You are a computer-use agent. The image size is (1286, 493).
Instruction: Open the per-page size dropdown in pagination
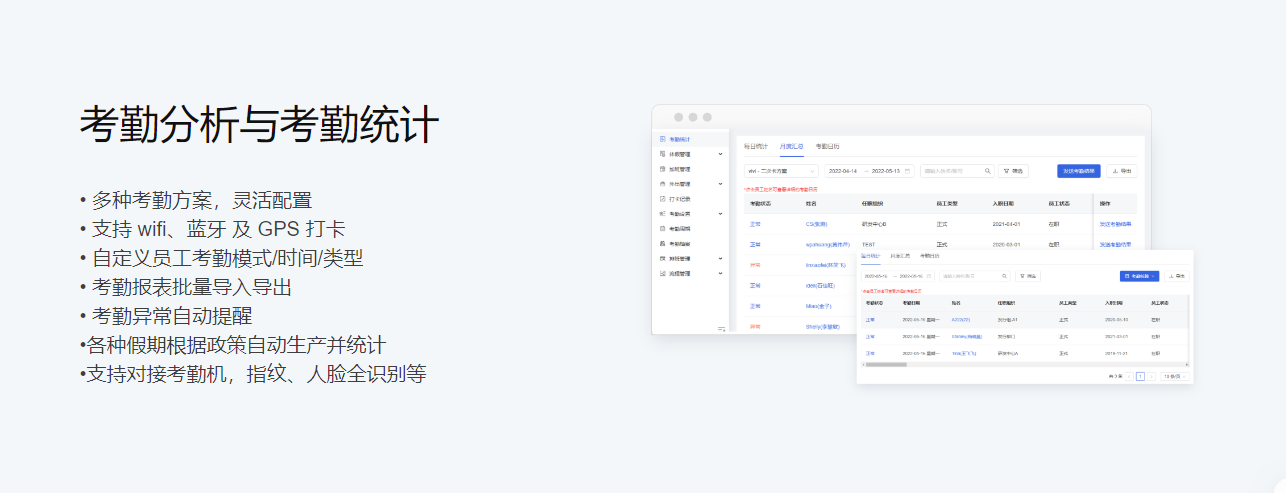click(1175, 376)
